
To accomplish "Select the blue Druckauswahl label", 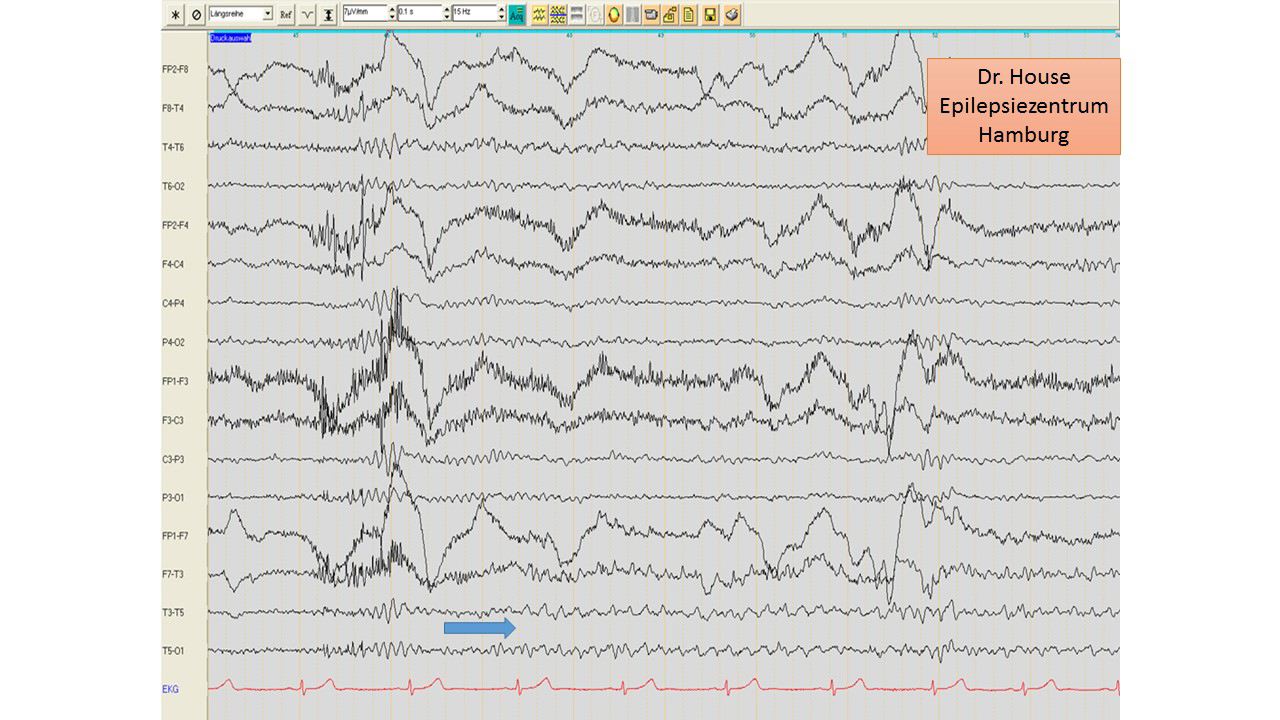I will 230,38.
